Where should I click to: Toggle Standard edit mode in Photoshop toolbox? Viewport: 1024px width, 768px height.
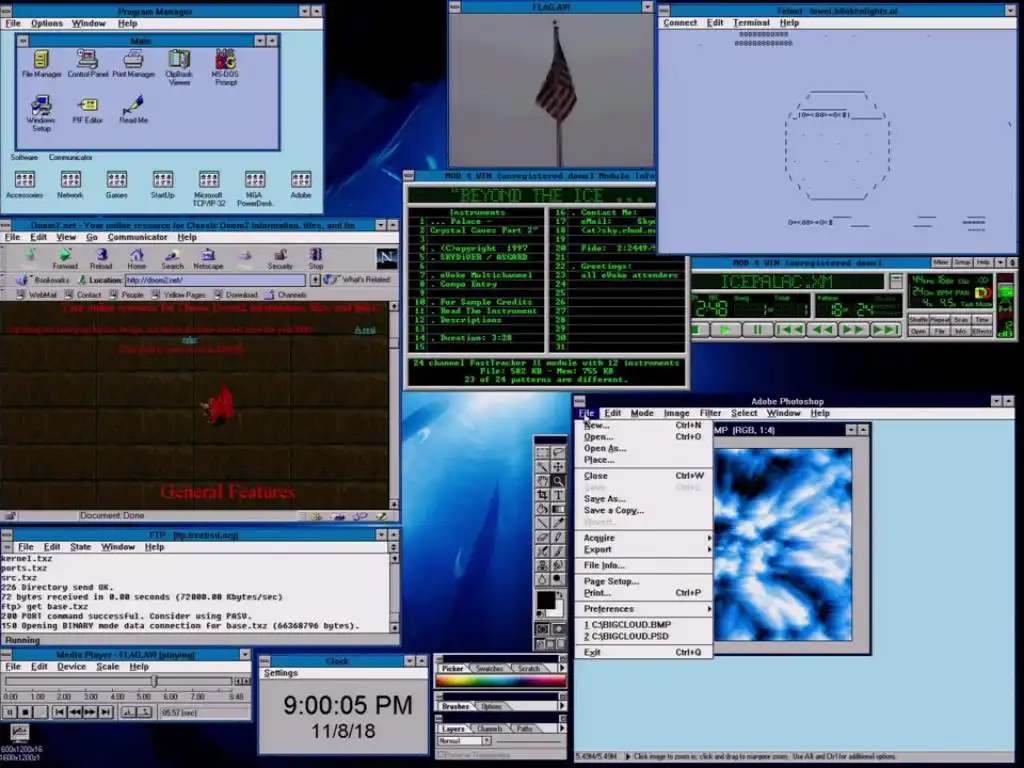[x=542, y=628]
